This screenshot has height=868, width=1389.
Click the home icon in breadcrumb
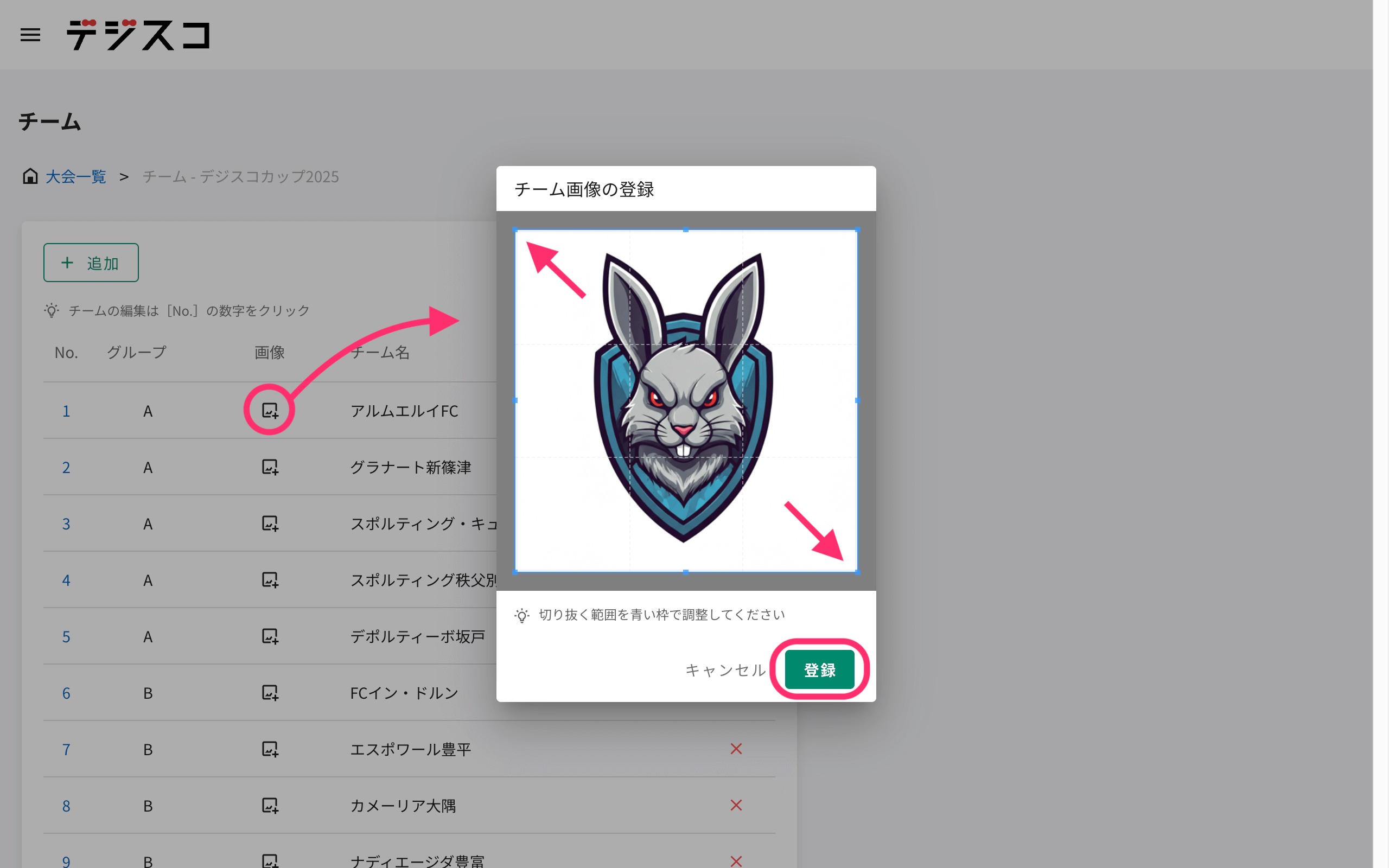30,176
